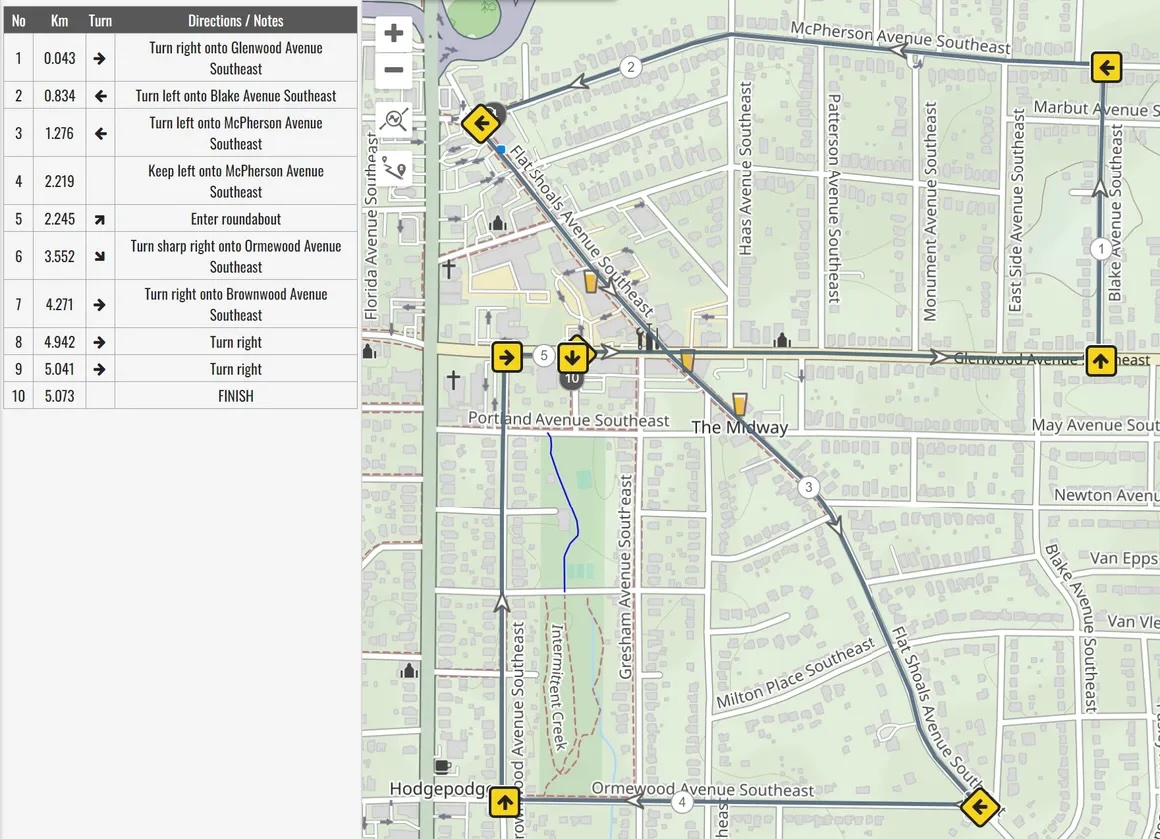Click waypoint circle 4 on Ormewood Avenue
This screenshot has height=839, width=1160.
click(x=682, y=801)
